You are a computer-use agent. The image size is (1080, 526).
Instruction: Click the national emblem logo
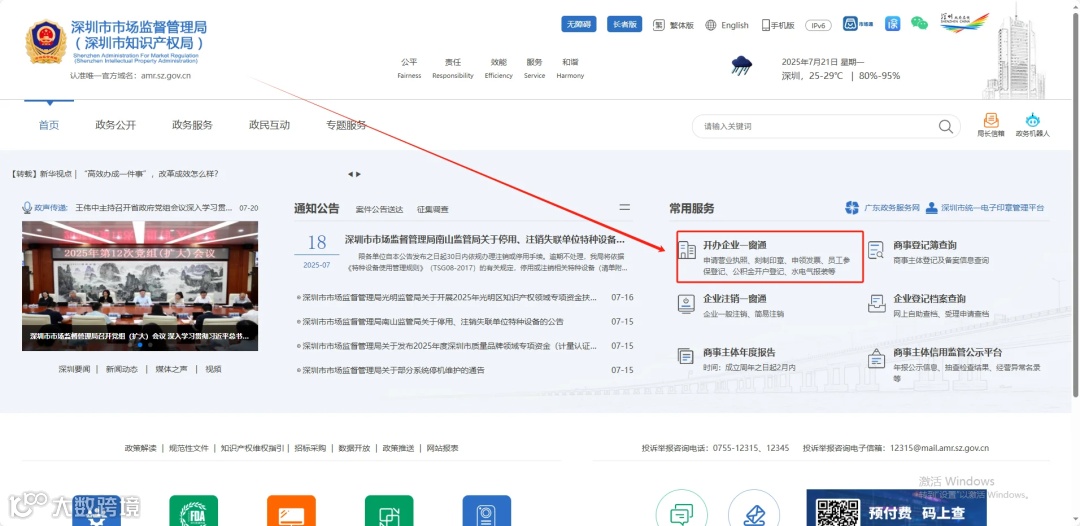[46, 42]
